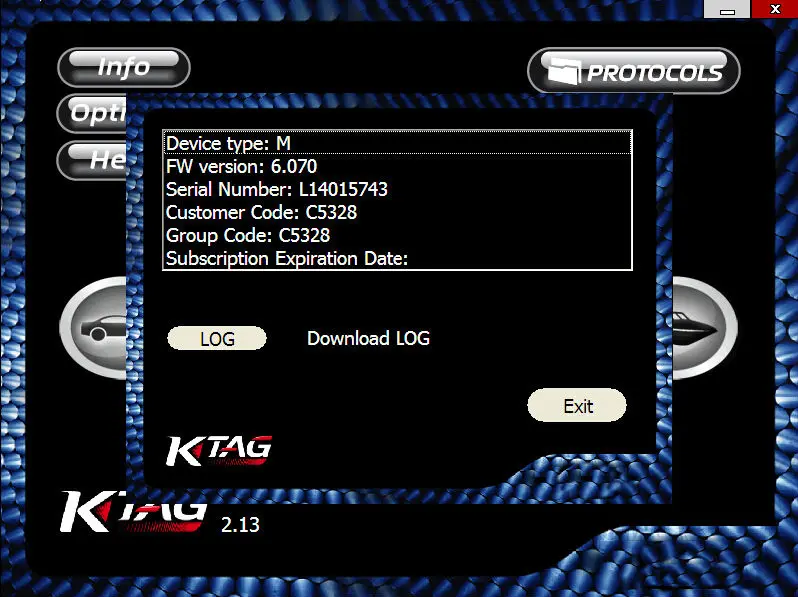Click the folder icon in Protocols button
Viewport: 798px width, 597px height.
click(563, 71)
